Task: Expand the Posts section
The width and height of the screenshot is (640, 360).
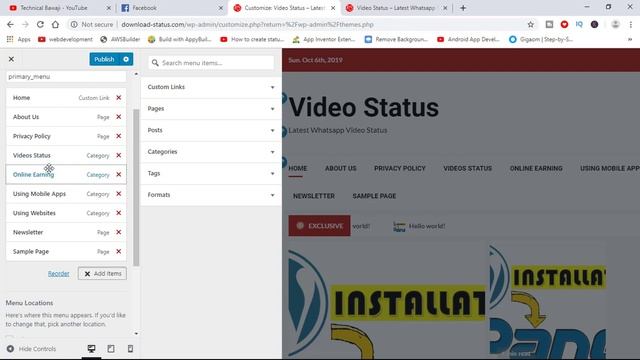Action: [211, 130]
